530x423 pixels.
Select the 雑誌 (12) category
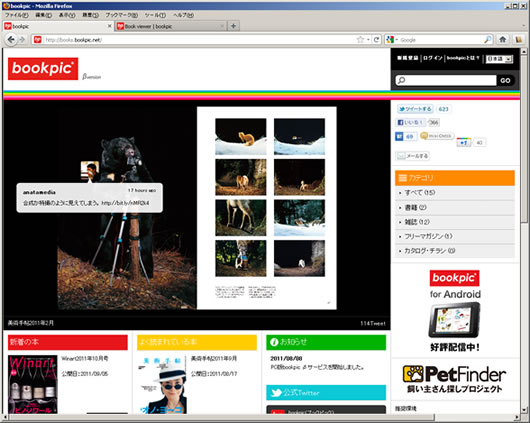[x=455, y=222]
